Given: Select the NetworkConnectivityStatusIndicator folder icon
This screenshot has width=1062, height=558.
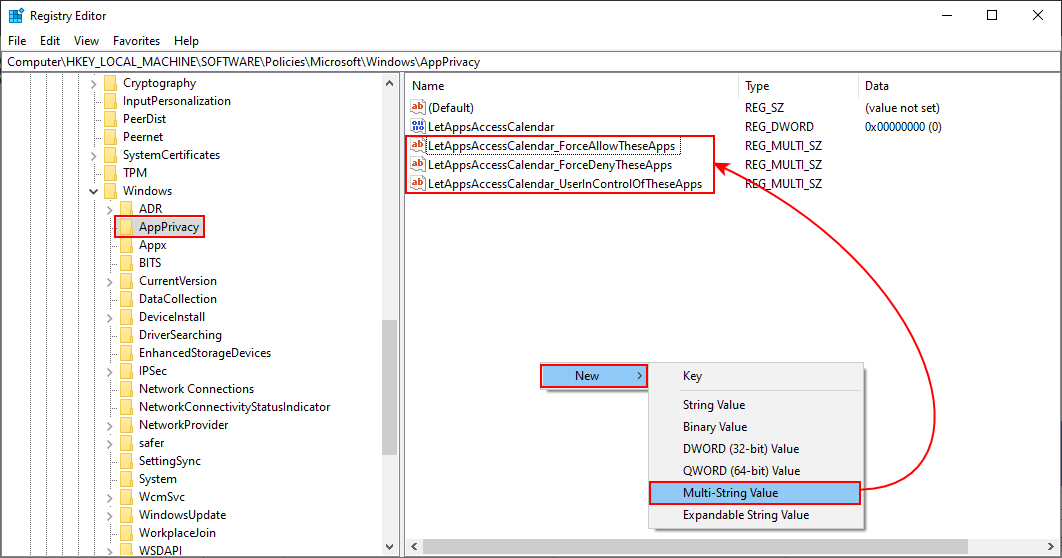Looking at the screenshot, I should [127, 407].
